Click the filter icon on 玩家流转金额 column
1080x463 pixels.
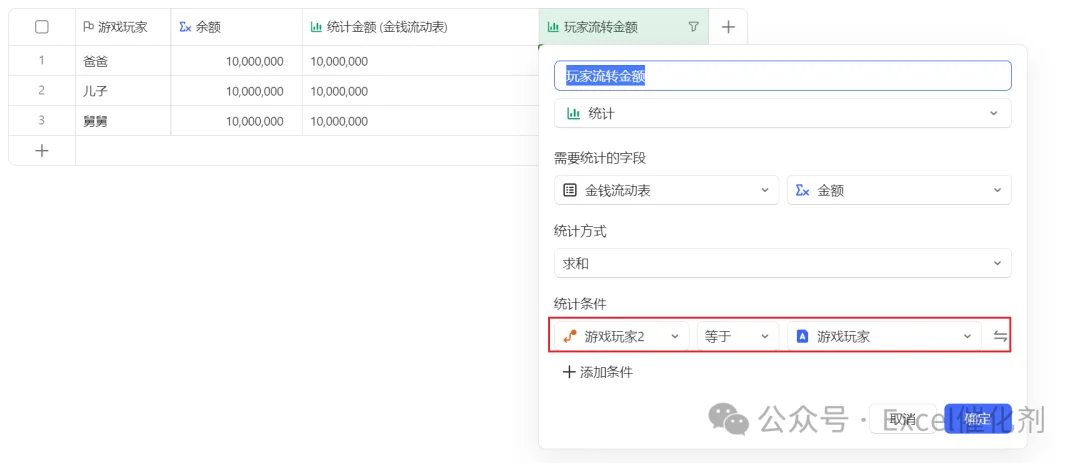pos(694,27)
